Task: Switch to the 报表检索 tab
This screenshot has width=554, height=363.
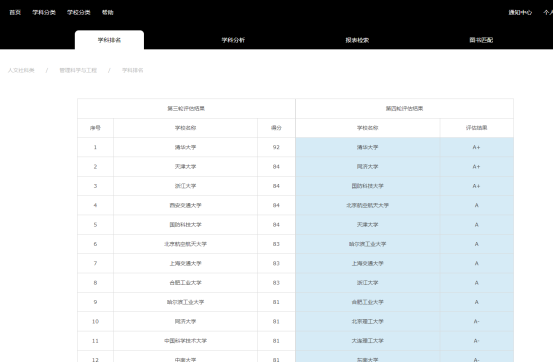Action: [357, 40]
